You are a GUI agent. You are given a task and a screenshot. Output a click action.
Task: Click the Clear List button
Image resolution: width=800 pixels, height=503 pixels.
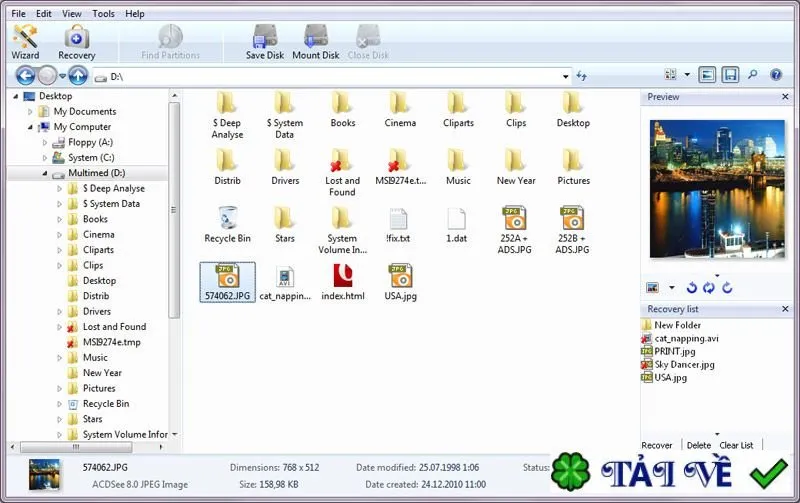pyautogui.click(x=736, y=445)
